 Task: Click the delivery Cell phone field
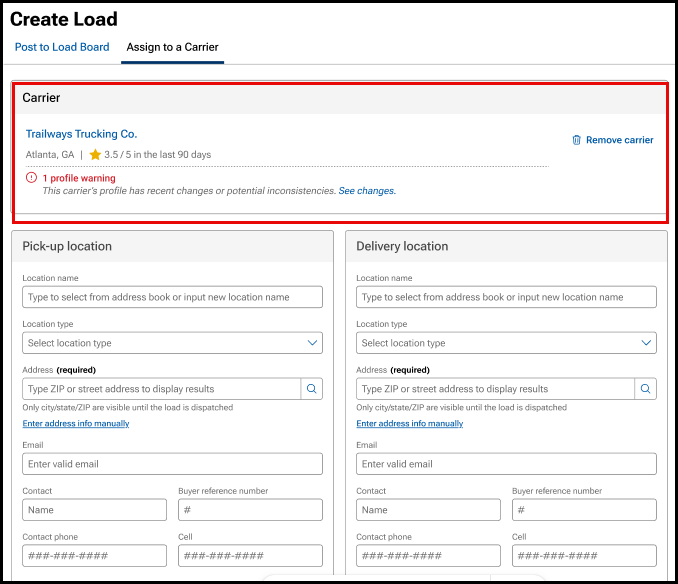pos(584,556)
